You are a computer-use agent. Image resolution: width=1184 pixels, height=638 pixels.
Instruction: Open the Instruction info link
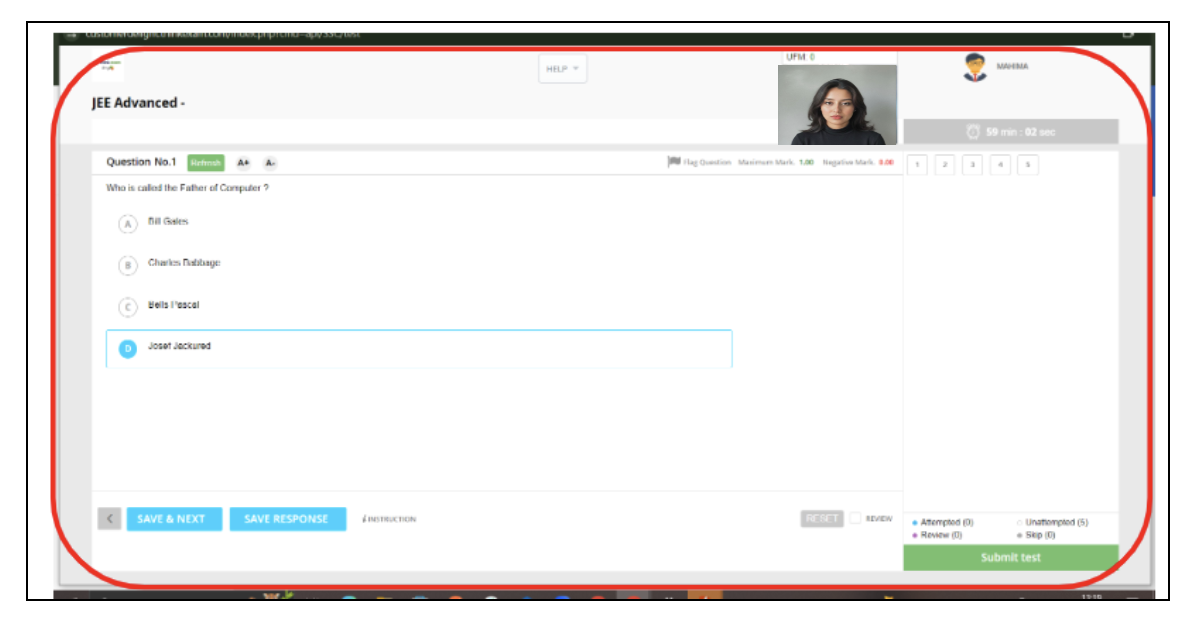coord(389,519)
